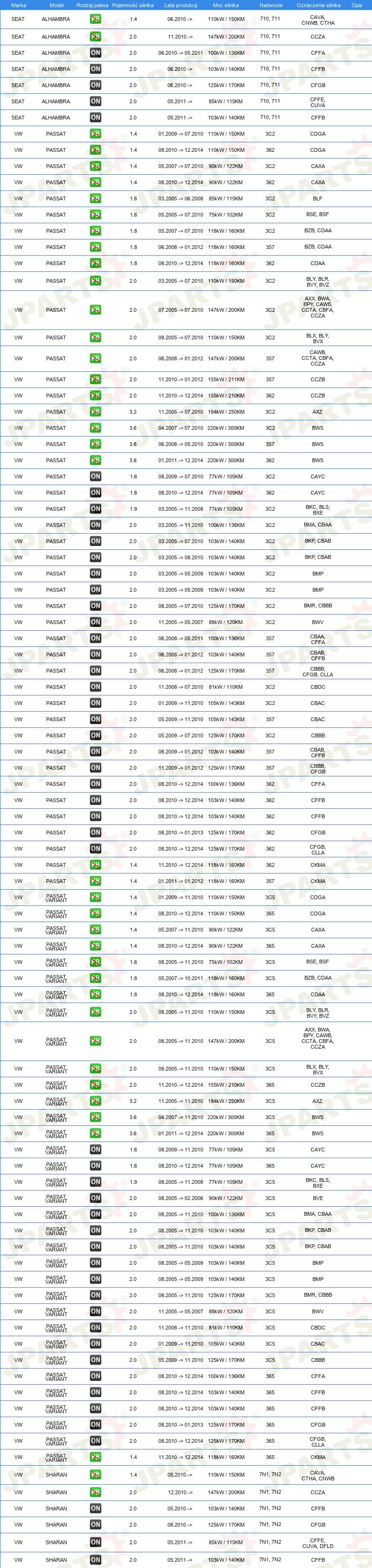372x1568 pixels.
Task: Click production start 11.2010 -> in SEAT row
Action: (180, 37)
